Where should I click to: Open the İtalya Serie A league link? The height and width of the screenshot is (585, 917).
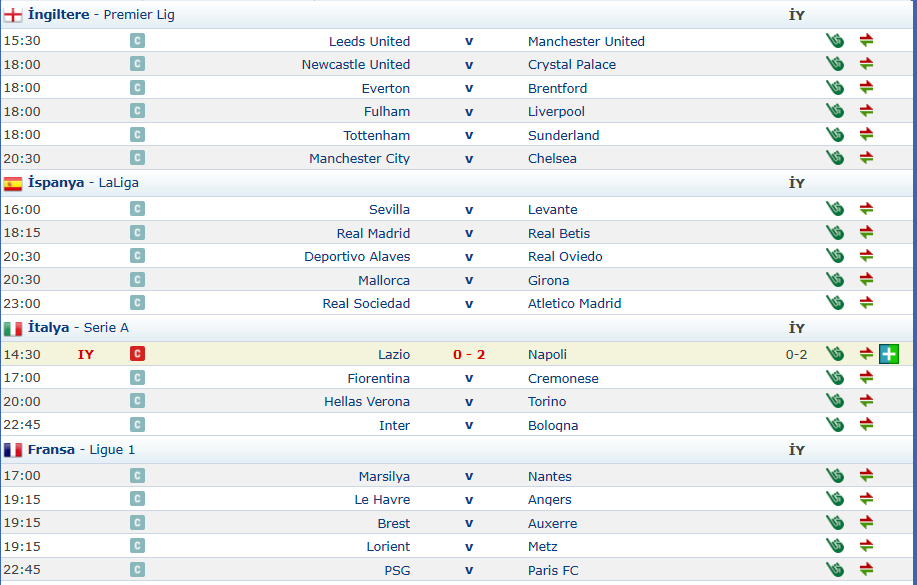[78, 328]
